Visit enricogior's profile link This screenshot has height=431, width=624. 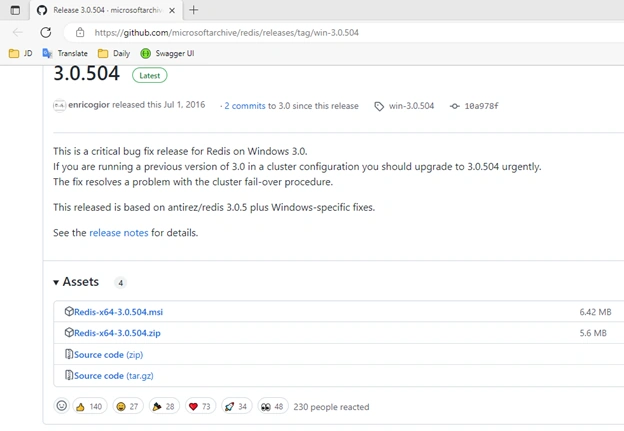89,105
